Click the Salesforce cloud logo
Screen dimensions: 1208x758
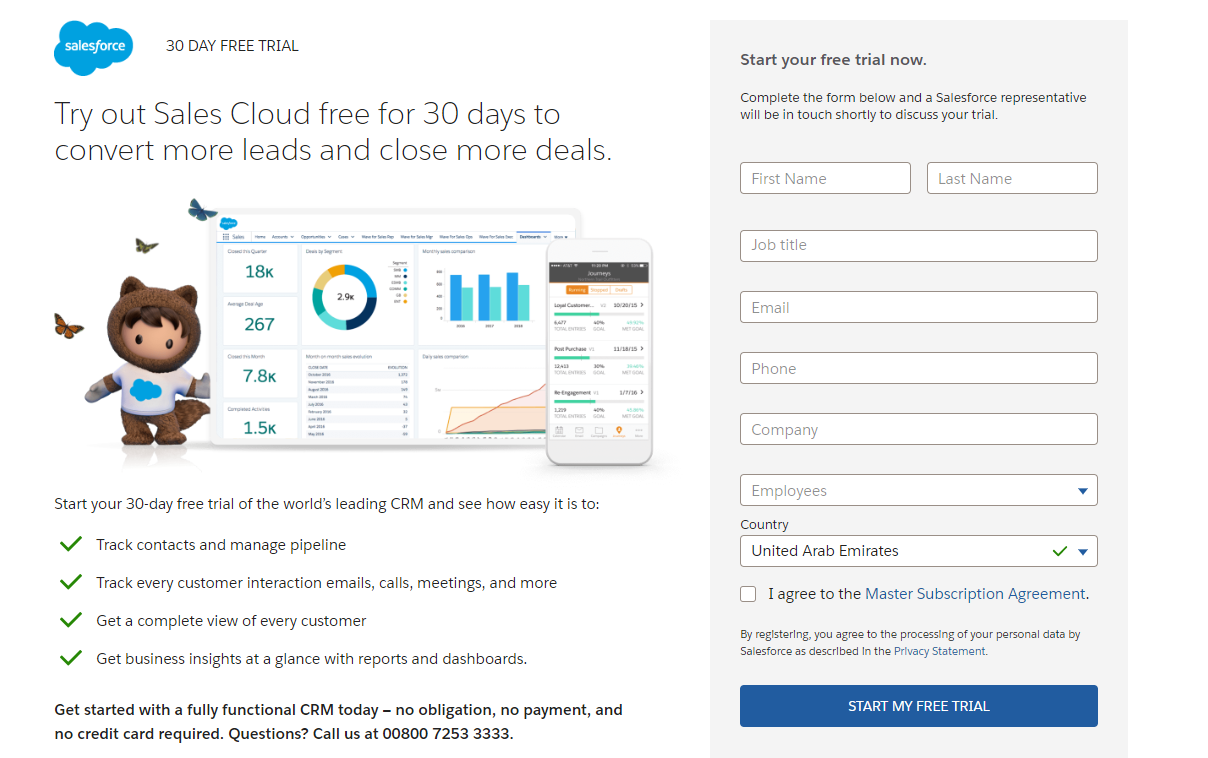pyautogui.click(x=93, y=46)
